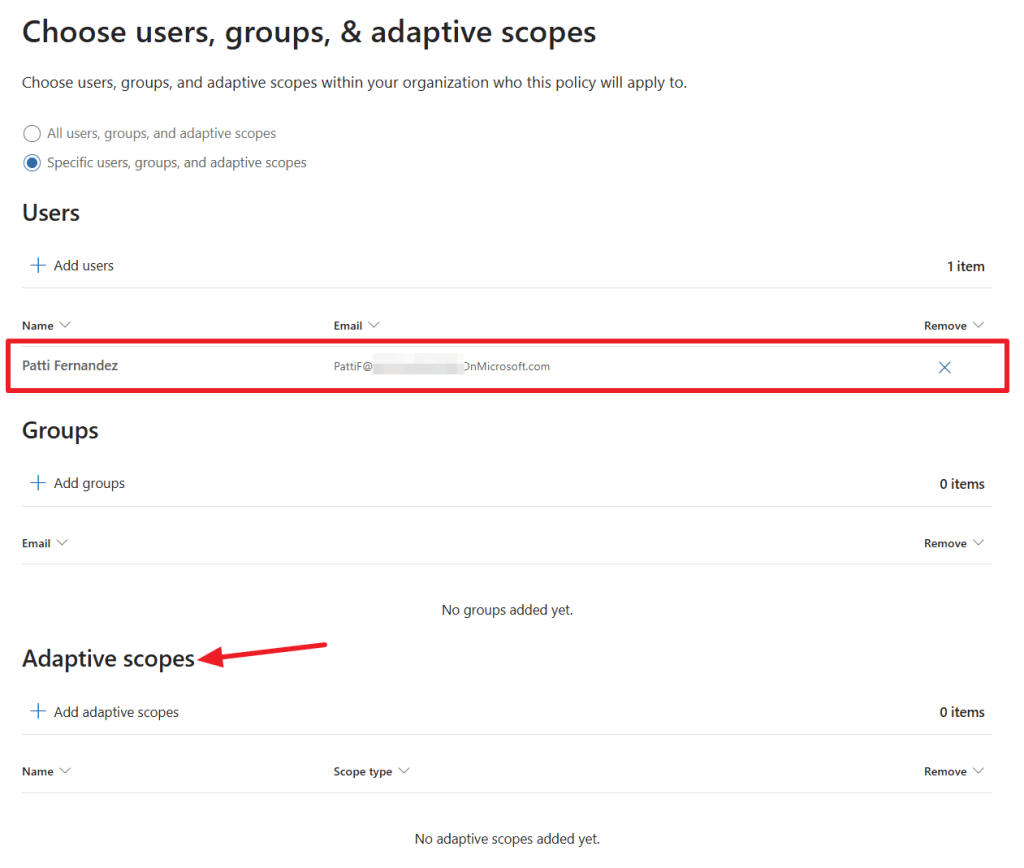Open the Remove column dropdown in Users table
The width and height of the screenshot is (1024, 868).
[x=978, y=325]
